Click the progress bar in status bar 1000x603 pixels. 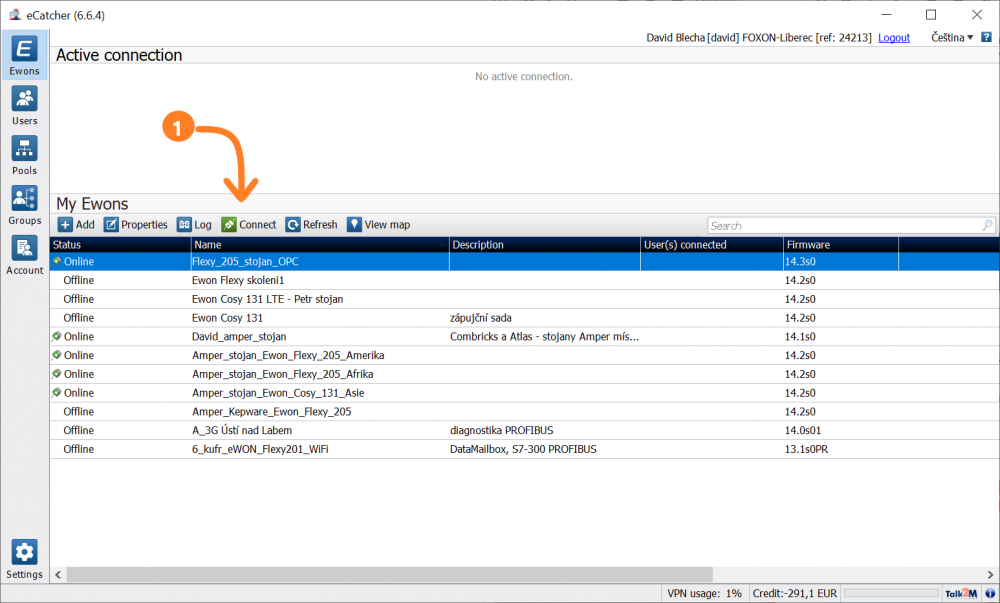point(891,593)
